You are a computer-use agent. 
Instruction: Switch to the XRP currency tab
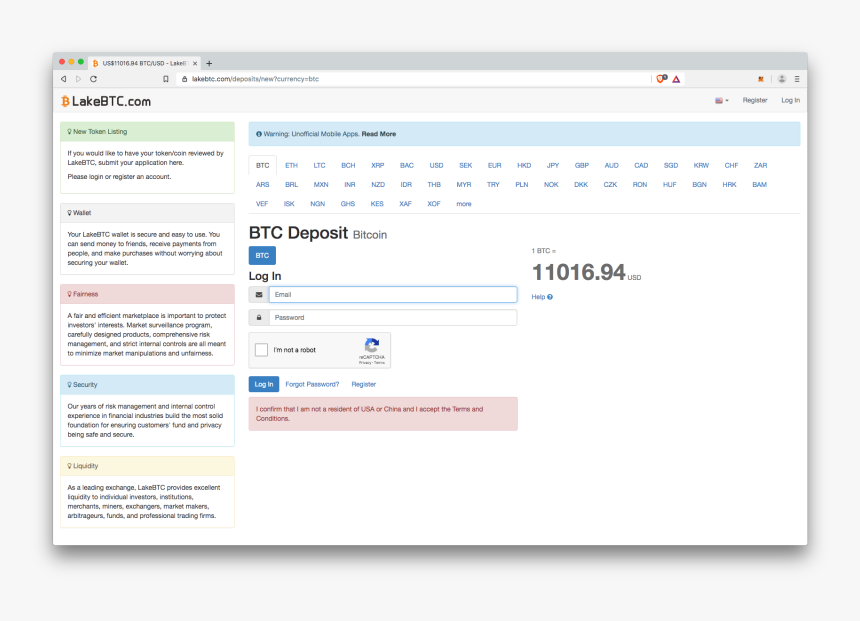(x=377, y=166)
